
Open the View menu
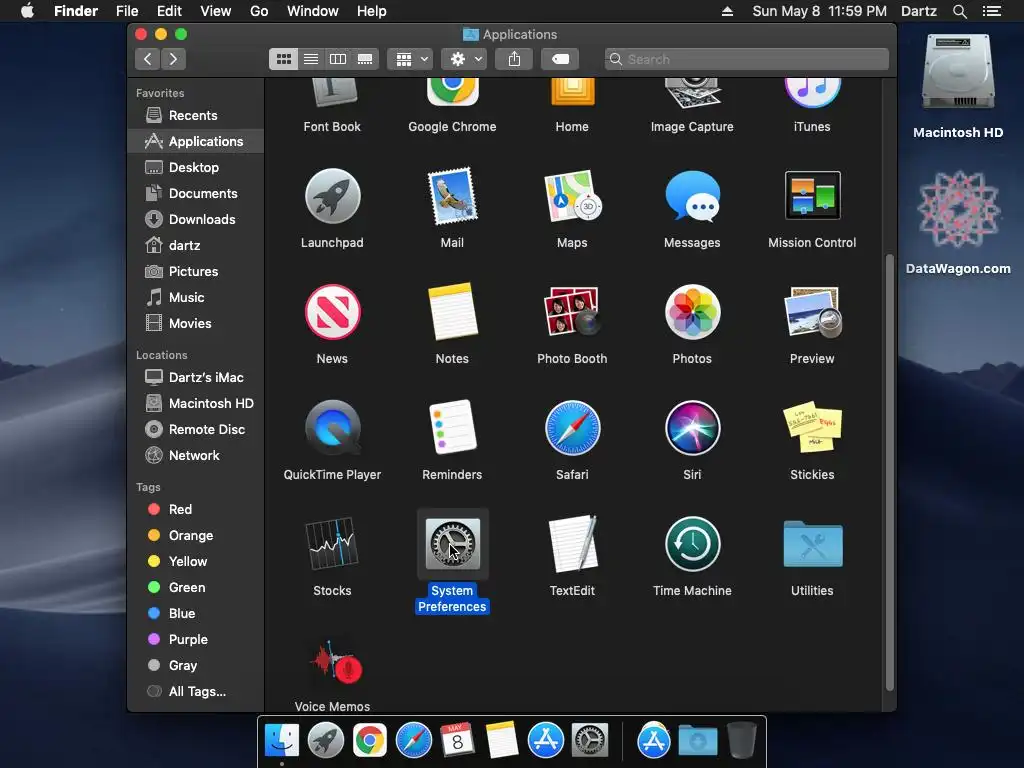coord(216,11)
